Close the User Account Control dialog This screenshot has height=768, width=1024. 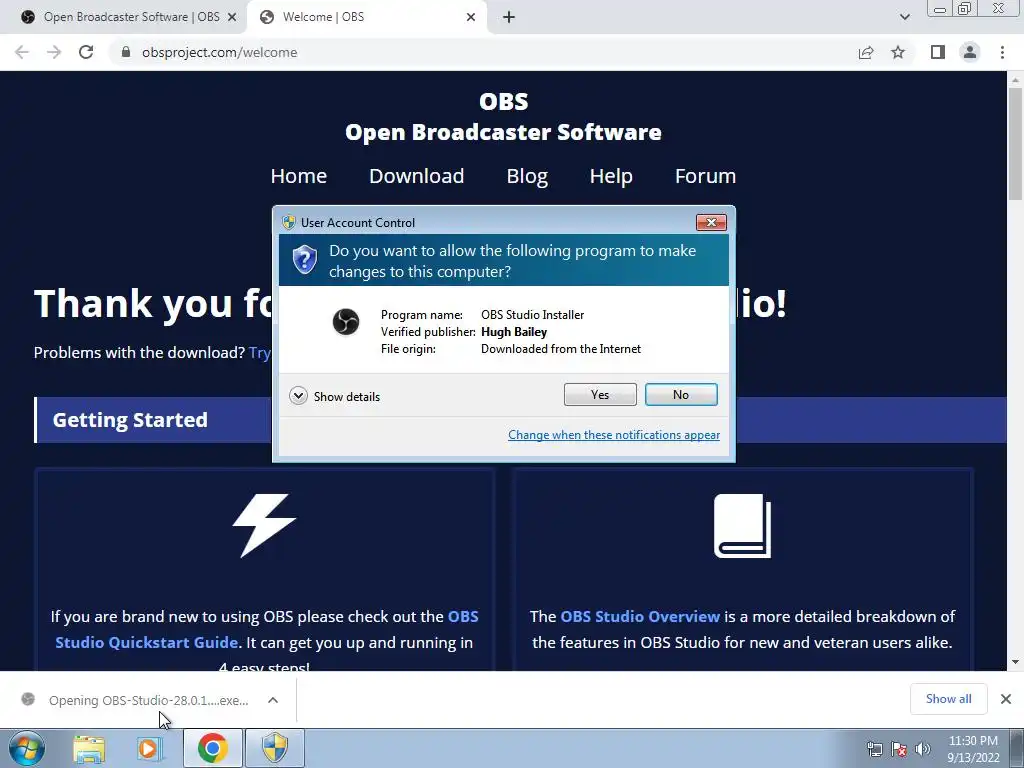(x=711, y=223)
